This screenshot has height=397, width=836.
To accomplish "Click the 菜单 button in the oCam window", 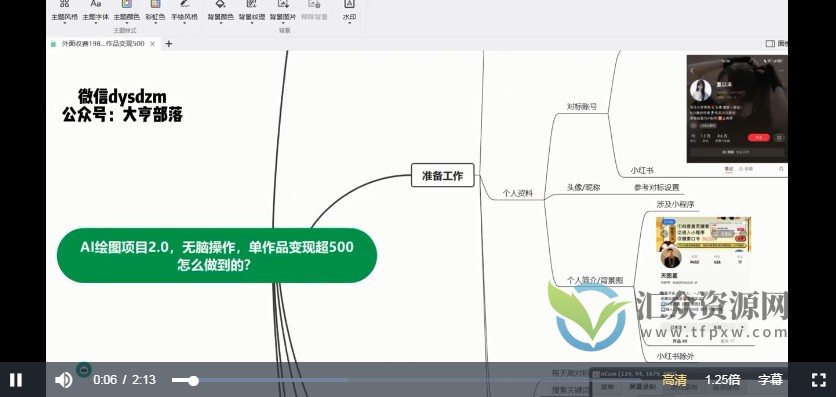I will tap(607, 387).
